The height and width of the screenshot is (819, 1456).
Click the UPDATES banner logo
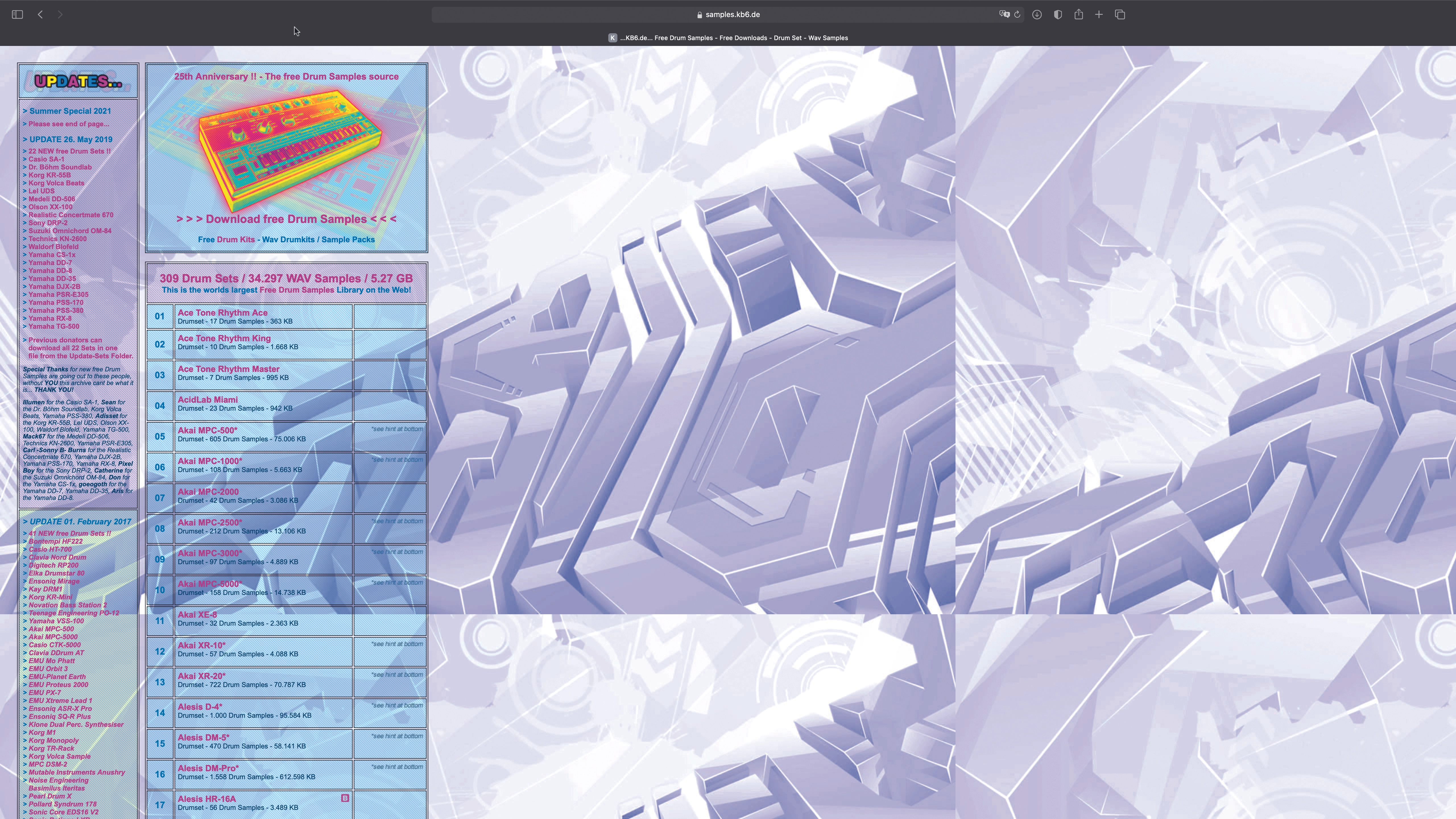pos(78,81)
